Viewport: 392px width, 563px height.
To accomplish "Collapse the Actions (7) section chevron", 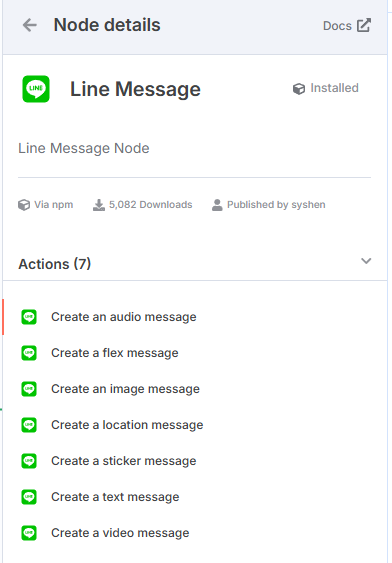I will click(366, 261).
